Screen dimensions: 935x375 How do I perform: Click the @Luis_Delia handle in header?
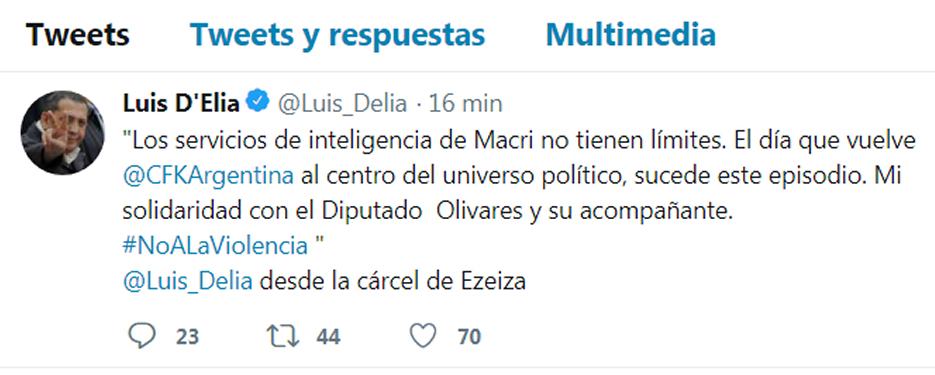point(341,104)
